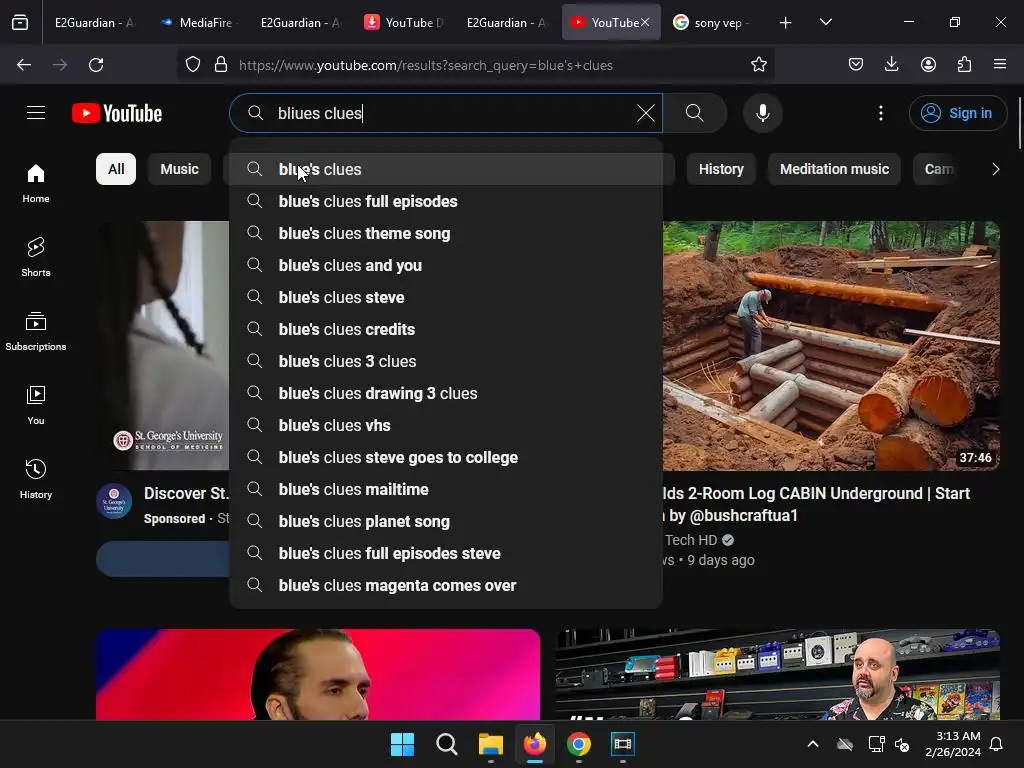1024x768 pixels.
Task: Open Chrome from the taskbar
Action: click(x=579, y=744)
